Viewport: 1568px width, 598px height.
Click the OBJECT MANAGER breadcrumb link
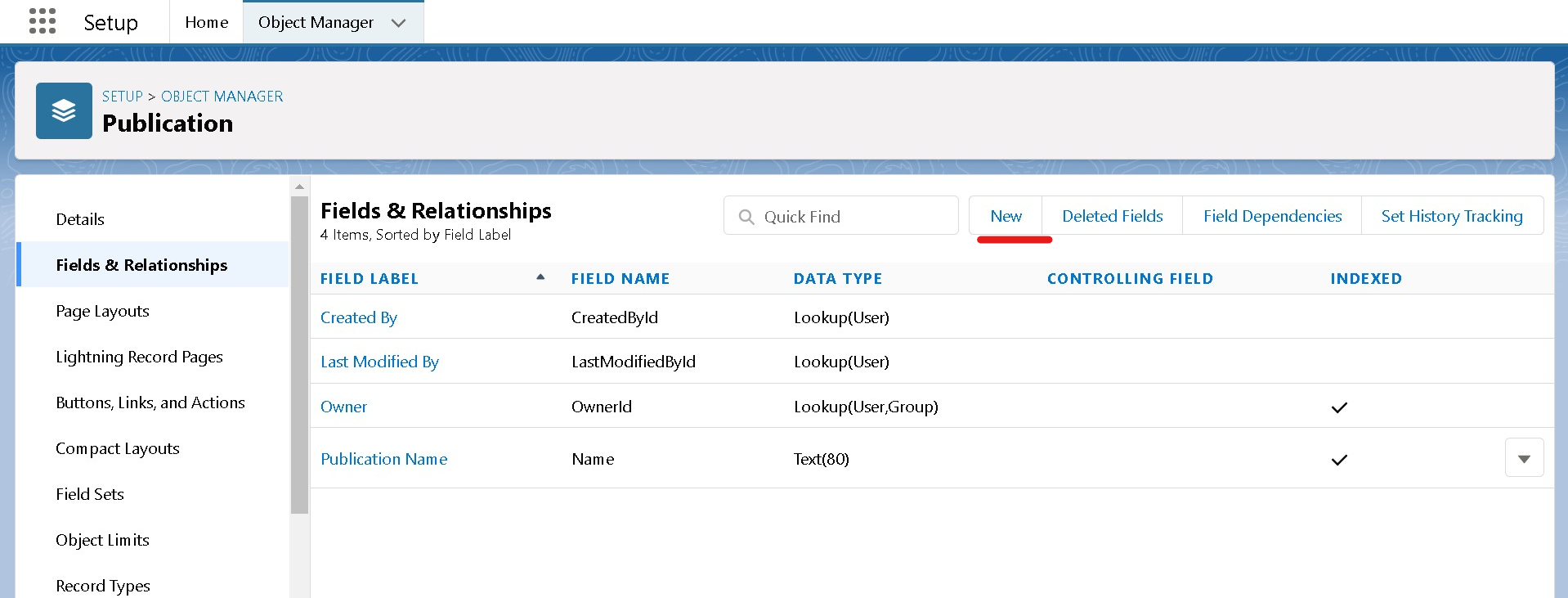click(x=222, y=97)
